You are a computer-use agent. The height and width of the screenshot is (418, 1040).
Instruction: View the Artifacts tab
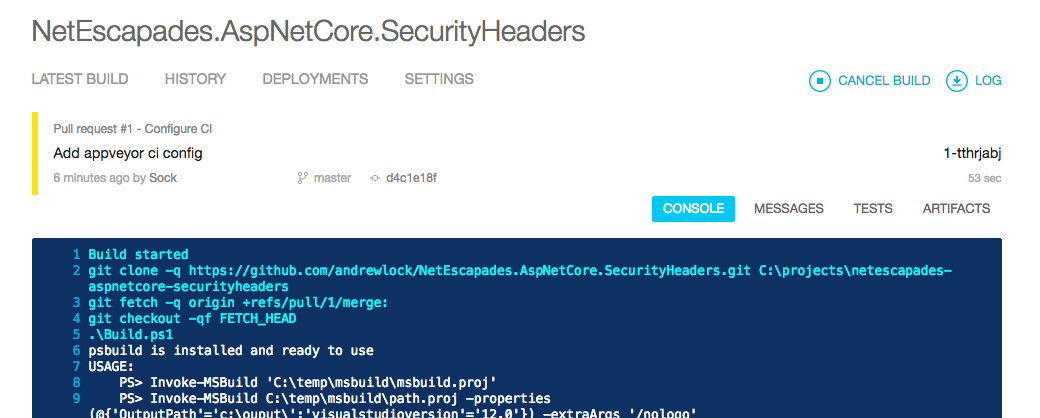click(956, 208)
